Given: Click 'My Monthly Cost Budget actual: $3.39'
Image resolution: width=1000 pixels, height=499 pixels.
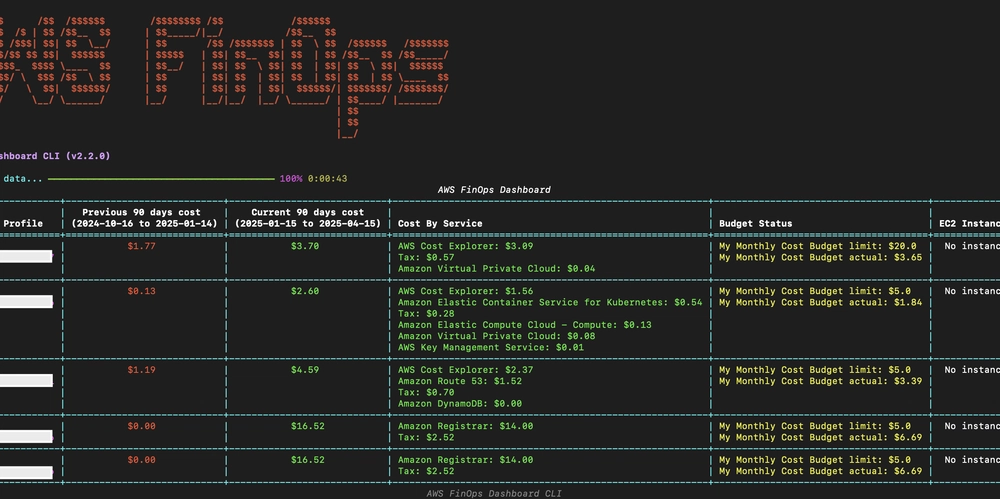Looking at the screenshot, I should 820,381.
